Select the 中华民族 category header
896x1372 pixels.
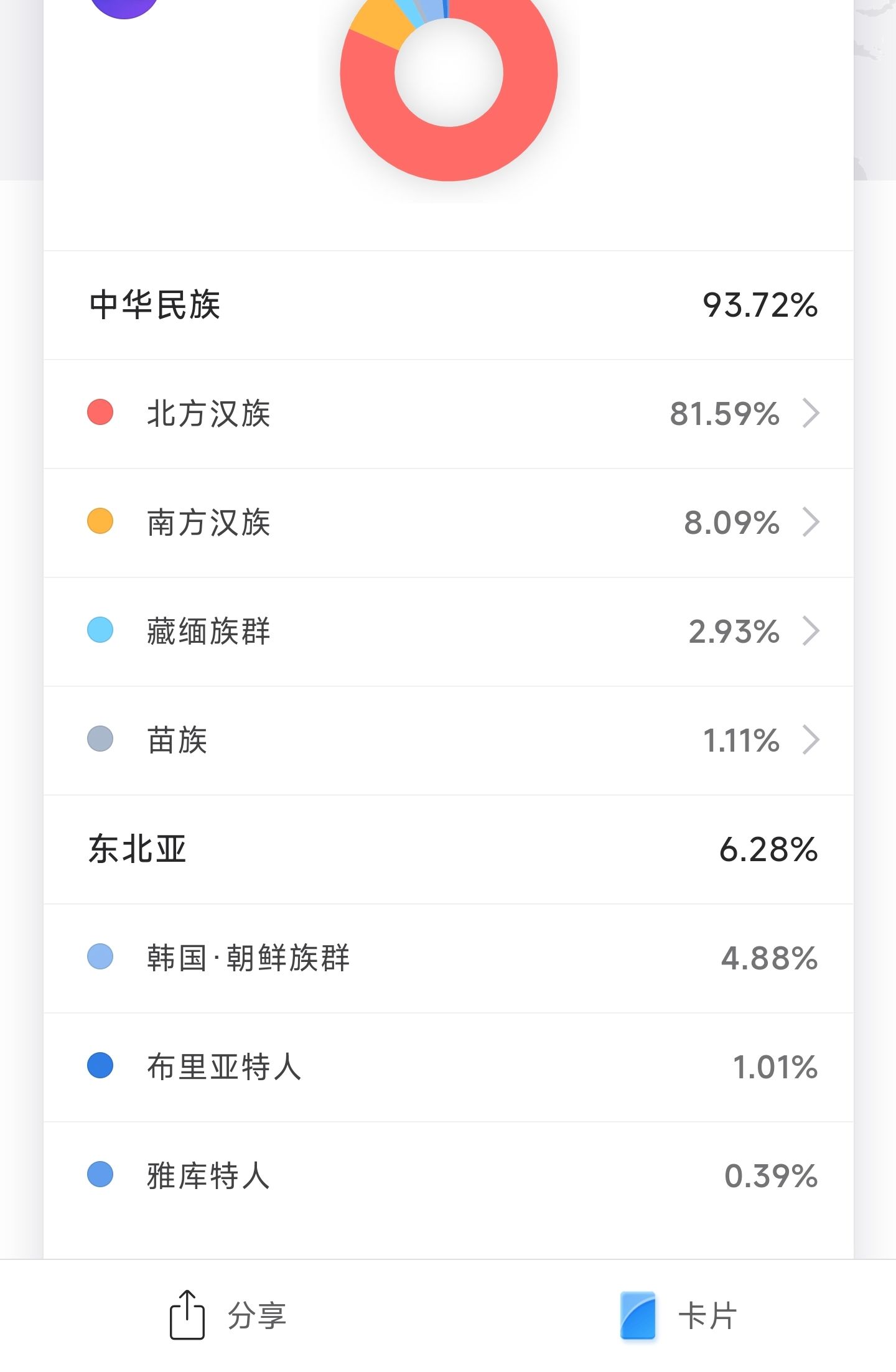click(x=155, y=305)
